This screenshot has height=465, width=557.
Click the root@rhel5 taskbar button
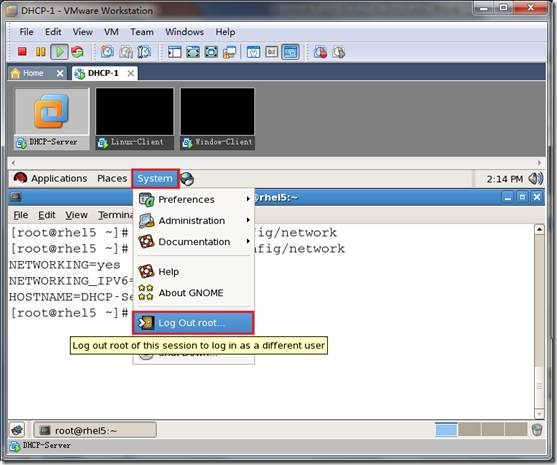pyautogui.click(x=95, y=431)
